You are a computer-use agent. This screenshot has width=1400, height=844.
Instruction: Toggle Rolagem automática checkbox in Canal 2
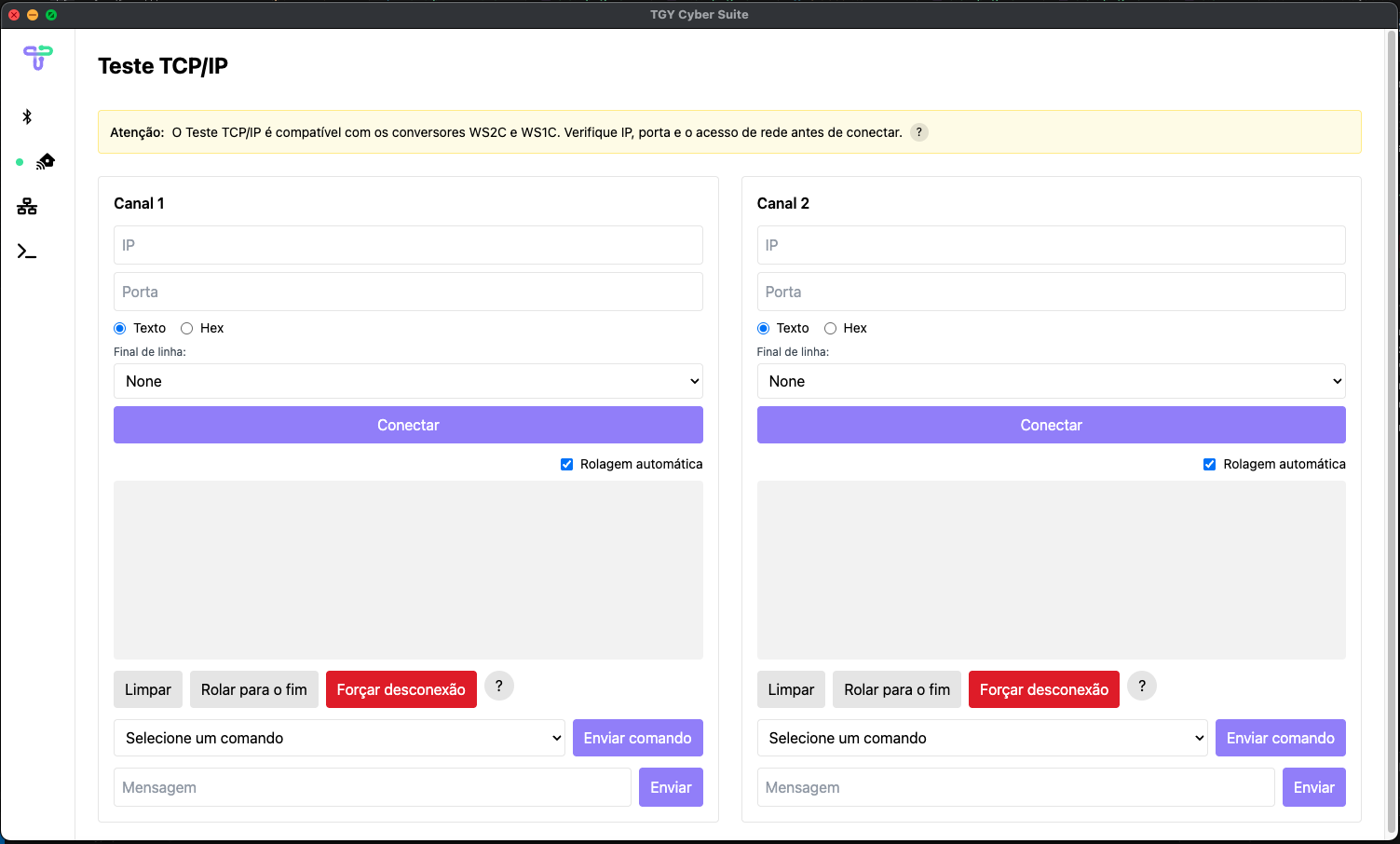click(1209, 464)
